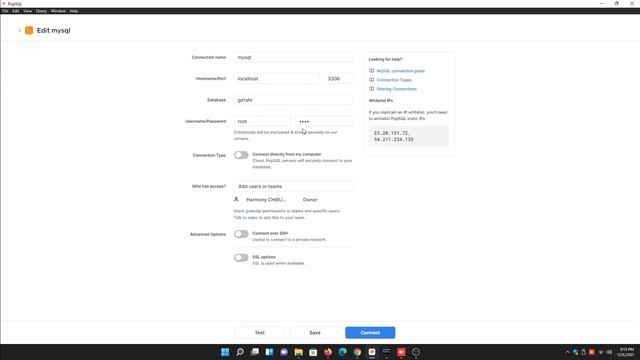Open the View menu
Screen dimensions: 640x360
(x=27, y=11)
